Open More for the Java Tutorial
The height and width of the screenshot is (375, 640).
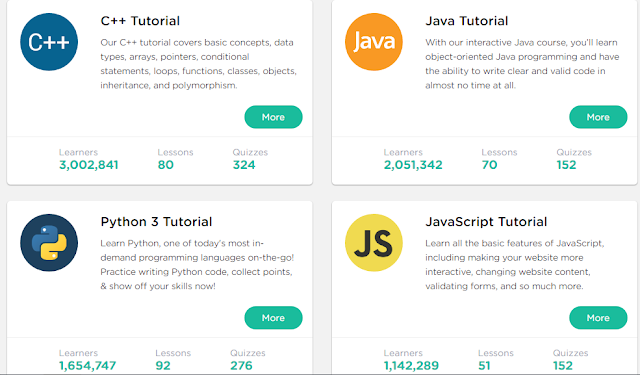click(x=598, y=117)
